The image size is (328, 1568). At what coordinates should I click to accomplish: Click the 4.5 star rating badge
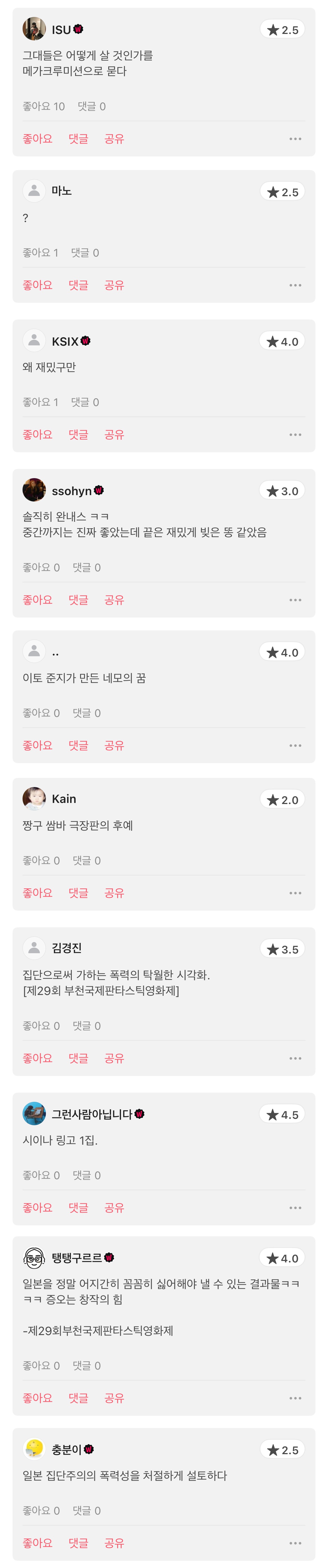(282, 1115)
